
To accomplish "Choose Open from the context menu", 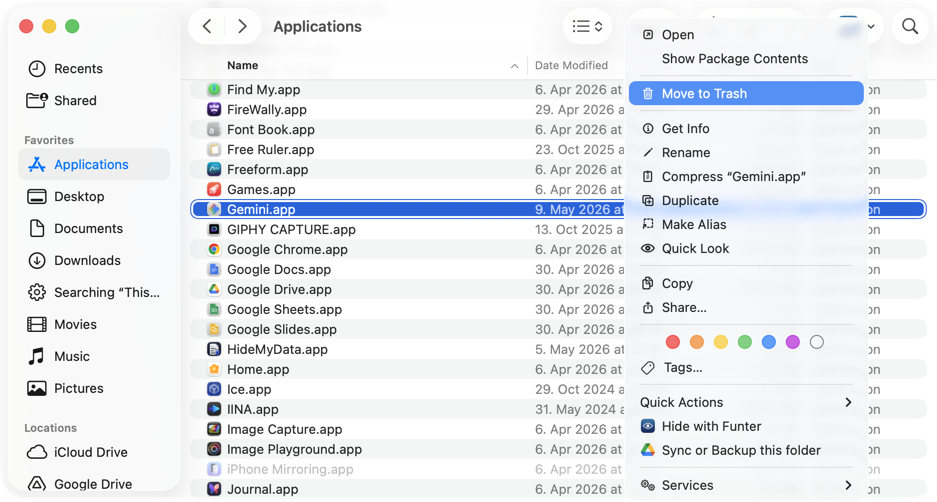I will [746, 35].
